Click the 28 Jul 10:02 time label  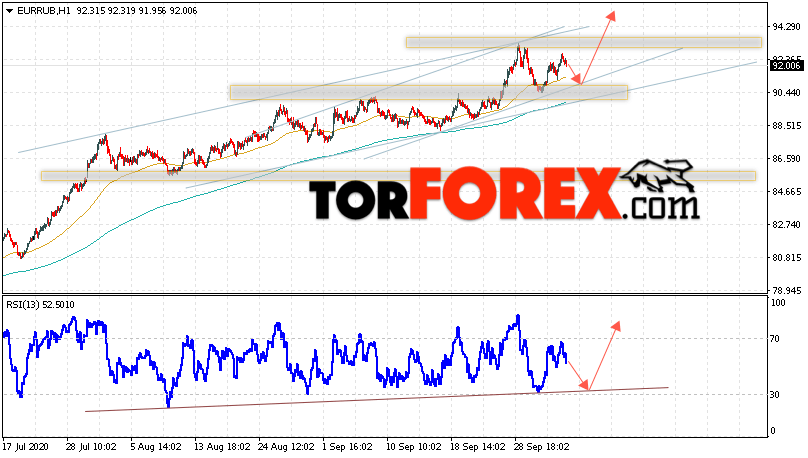(x=91, y=447)
